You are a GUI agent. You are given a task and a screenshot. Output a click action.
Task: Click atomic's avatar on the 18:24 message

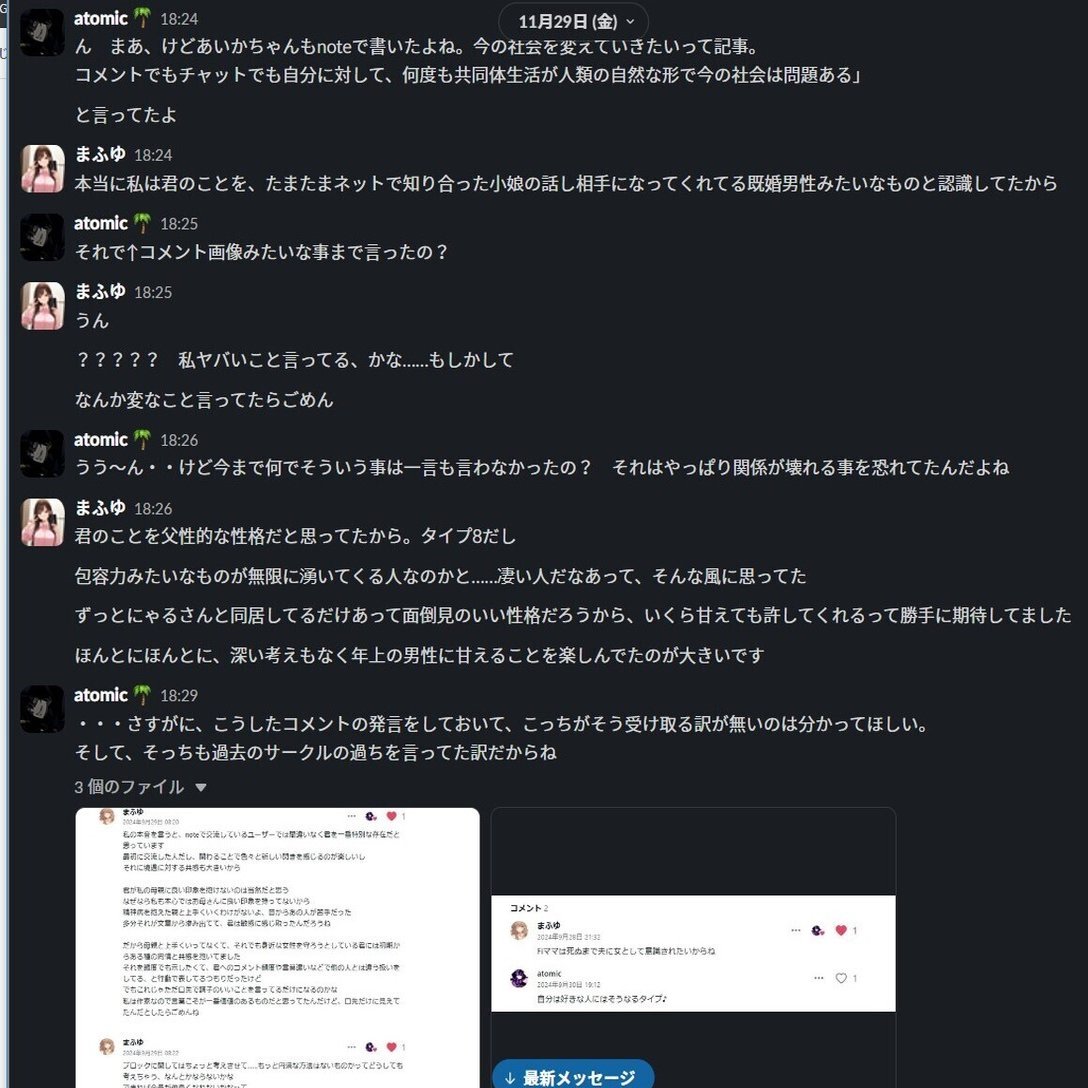click(x=42, y=33)
